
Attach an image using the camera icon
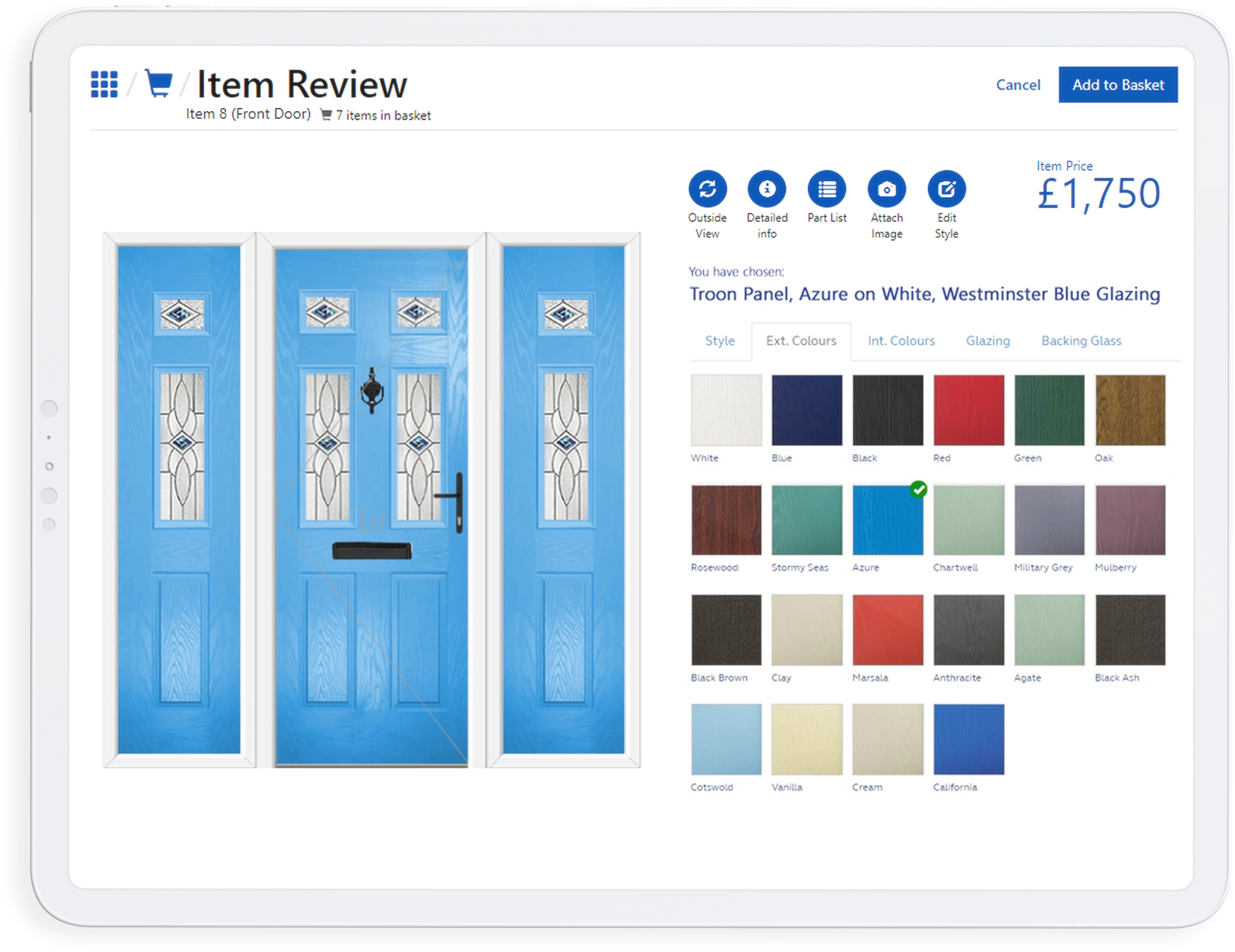[x=886, y=189]
